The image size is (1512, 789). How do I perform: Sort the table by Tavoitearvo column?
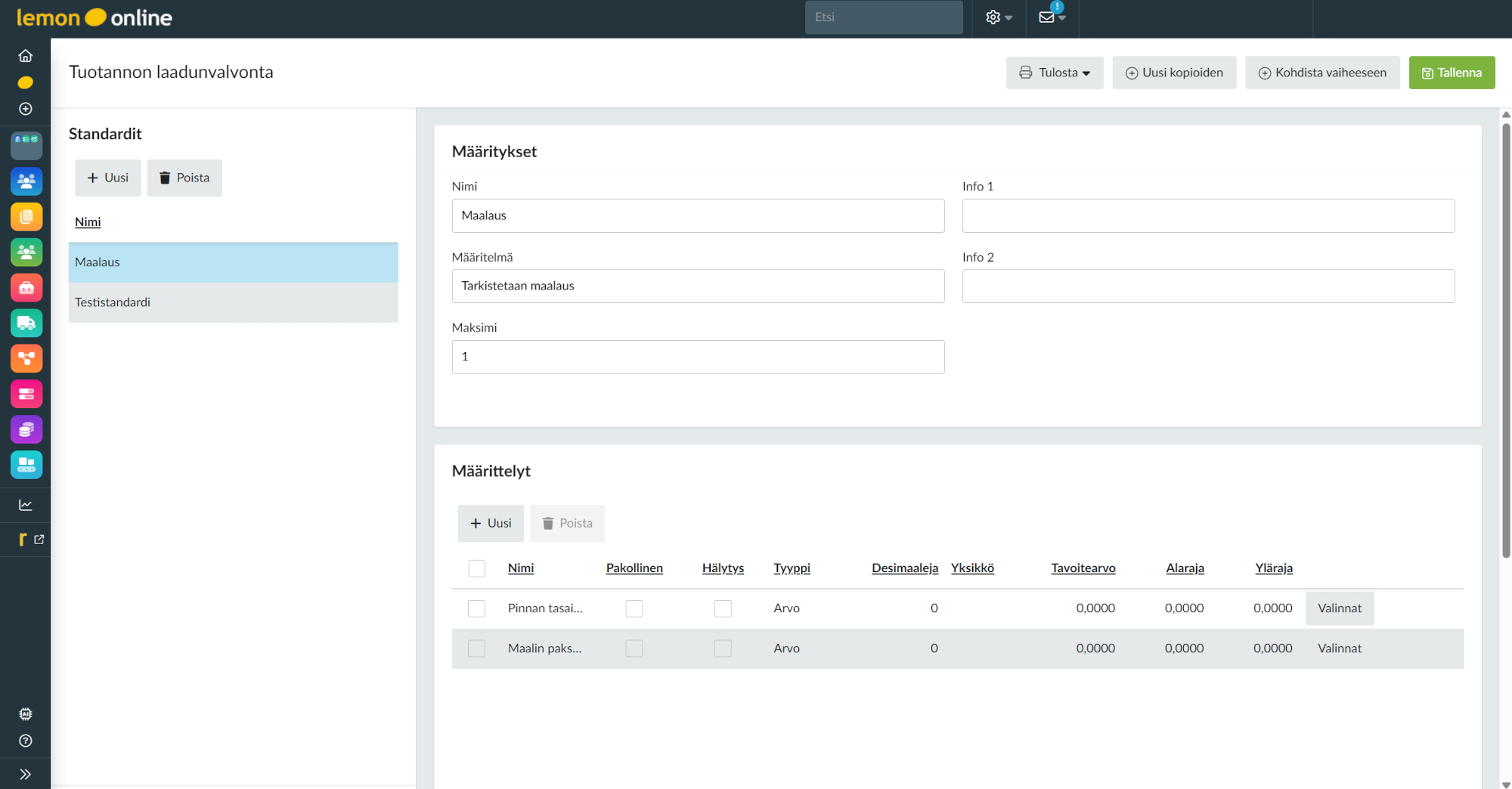(x=1083, y=568)
